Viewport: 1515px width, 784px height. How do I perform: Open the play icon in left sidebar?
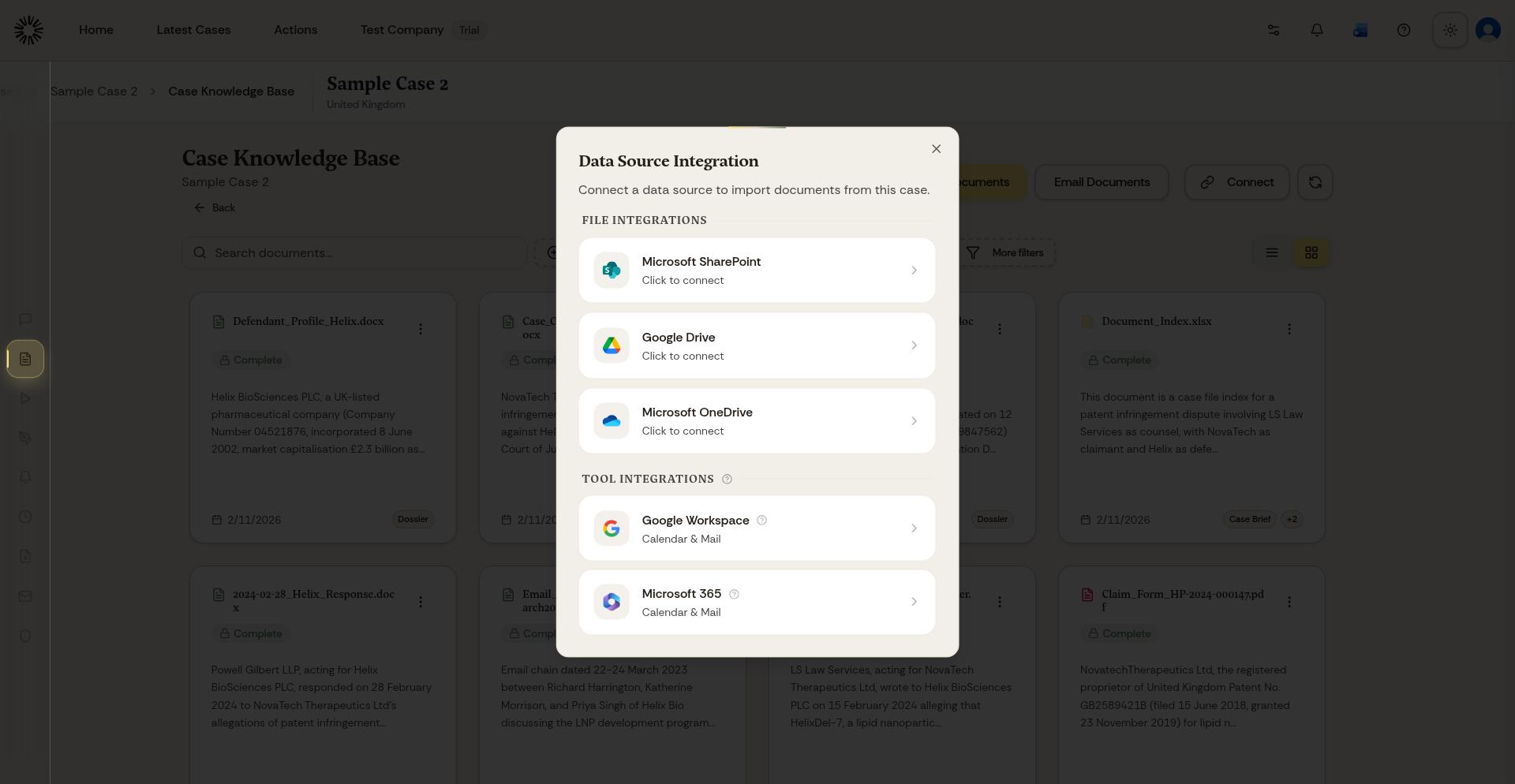tap(25, 398)
